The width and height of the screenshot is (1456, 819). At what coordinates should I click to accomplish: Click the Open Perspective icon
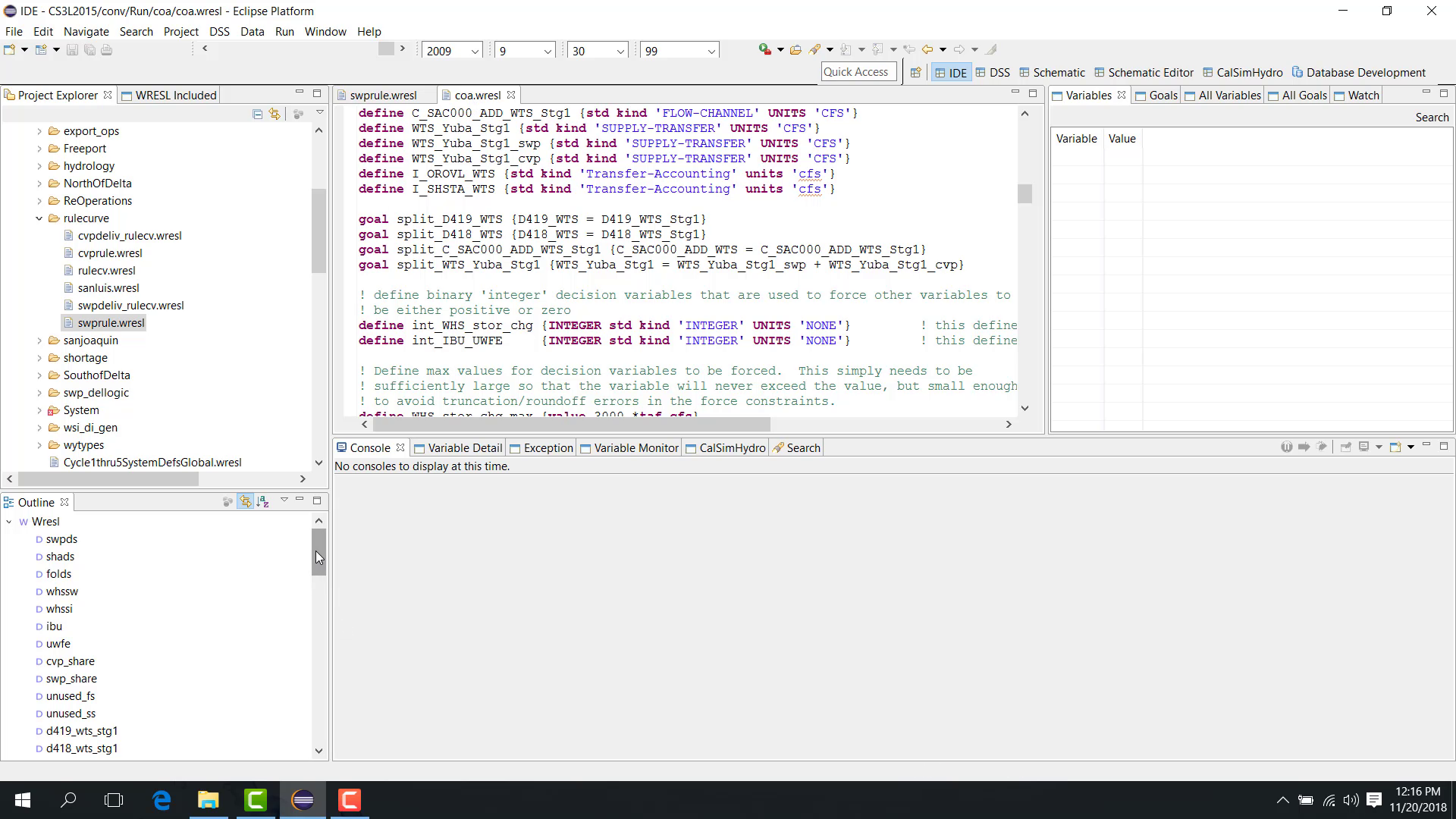pos(915,73)
